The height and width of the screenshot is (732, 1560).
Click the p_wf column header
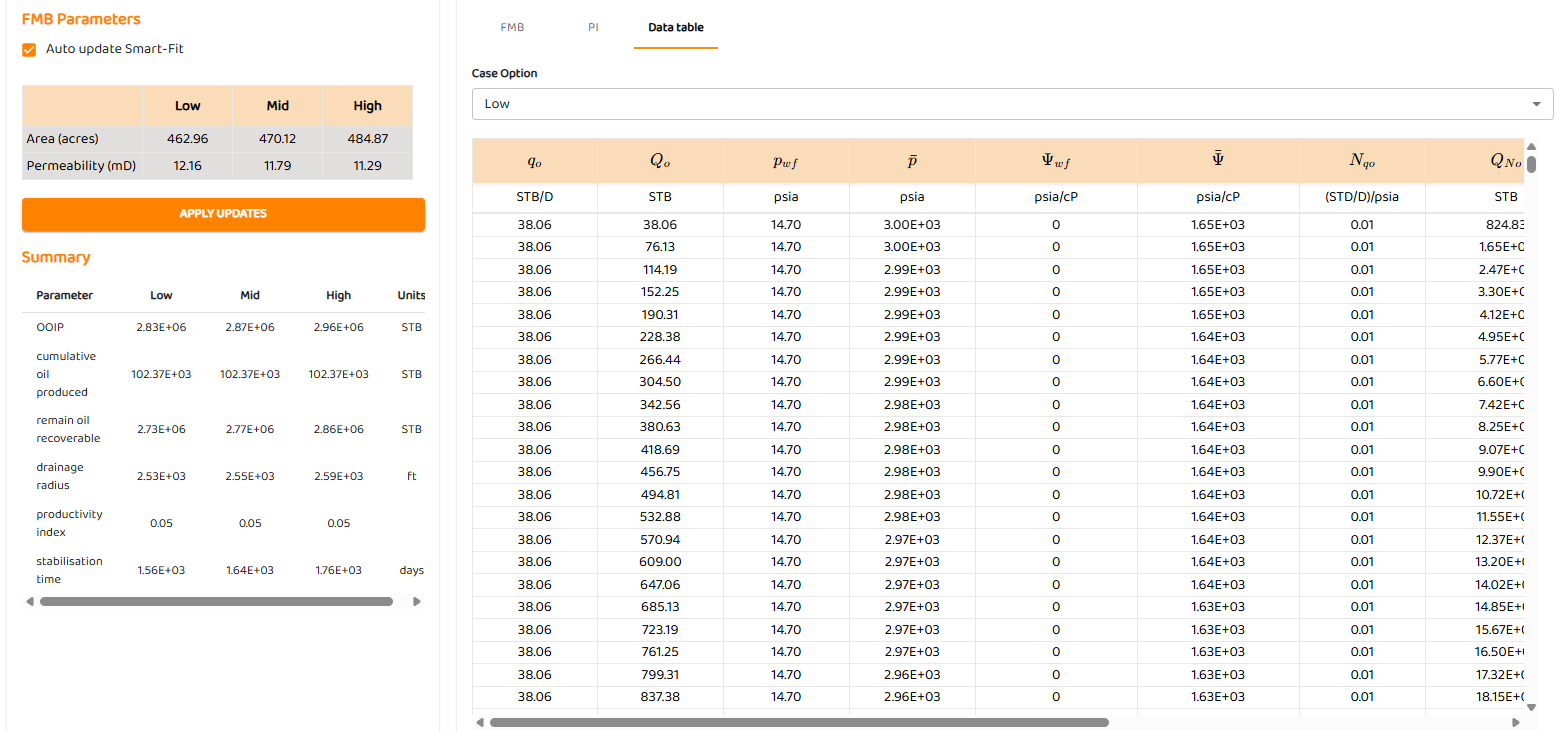tap(786, 161)
